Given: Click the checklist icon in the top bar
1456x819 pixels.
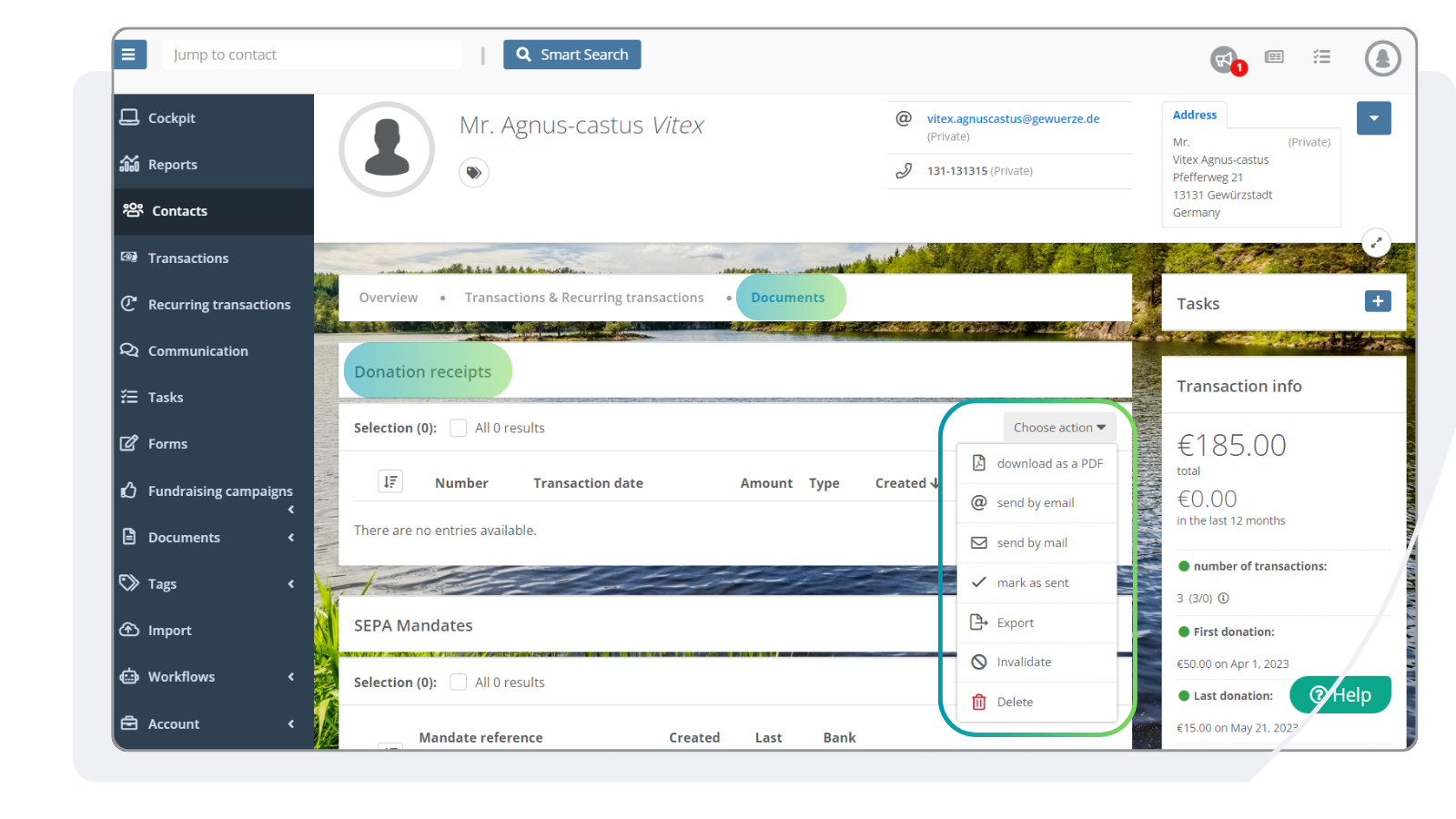Looking at the screenshot, I should point(1321,56).
